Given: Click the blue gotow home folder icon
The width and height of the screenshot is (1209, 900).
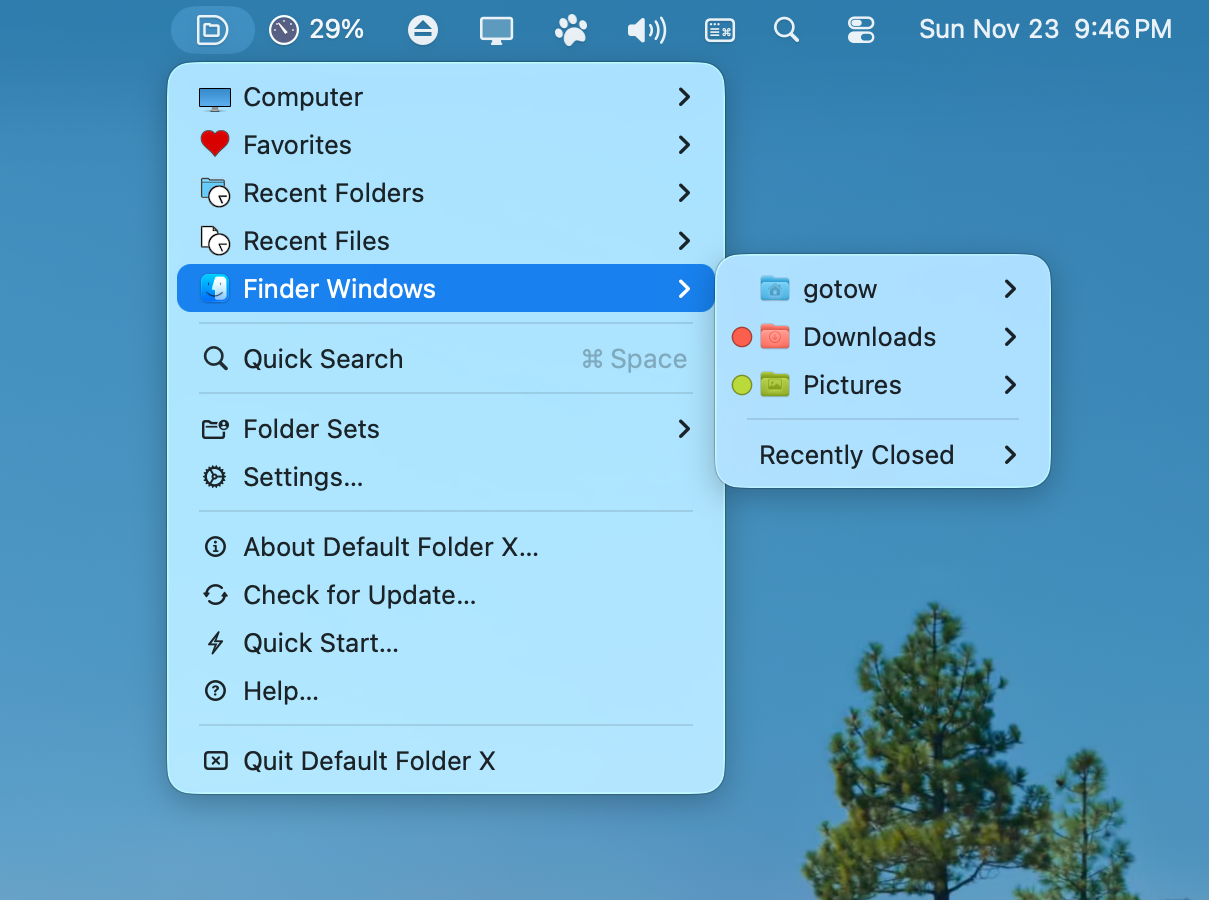Looking at the screenshot, I should [x=775, y=289].
